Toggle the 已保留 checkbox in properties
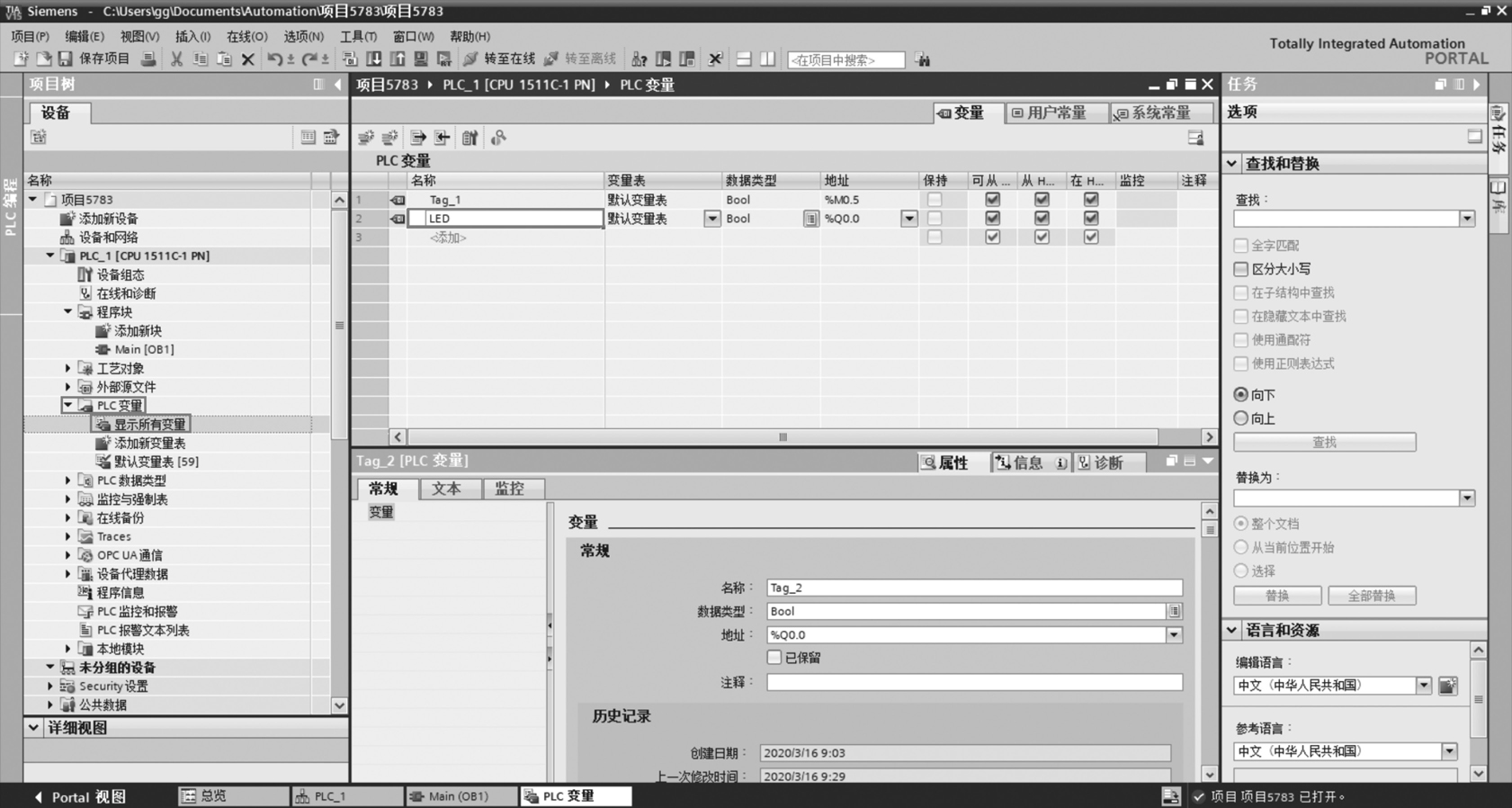The height and width of the screenshot is (808, 1512). tap(774, 658)
